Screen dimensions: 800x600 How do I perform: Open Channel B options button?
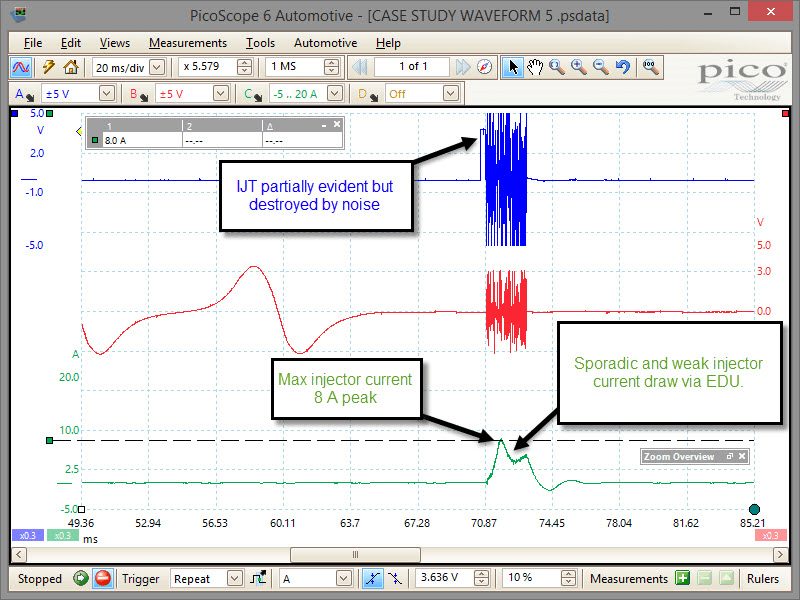pos(138,94)
